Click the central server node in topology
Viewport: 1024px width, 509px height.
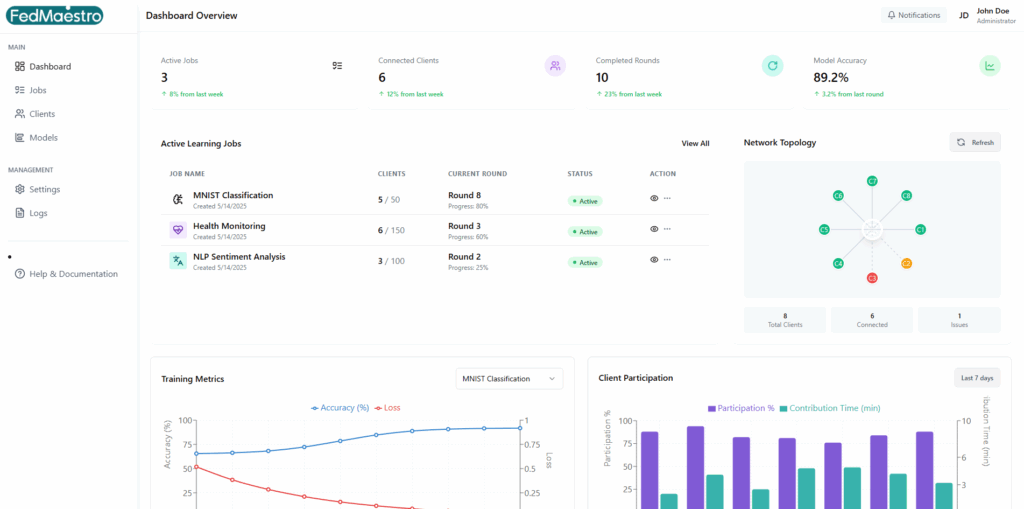[x=872, y=229]
